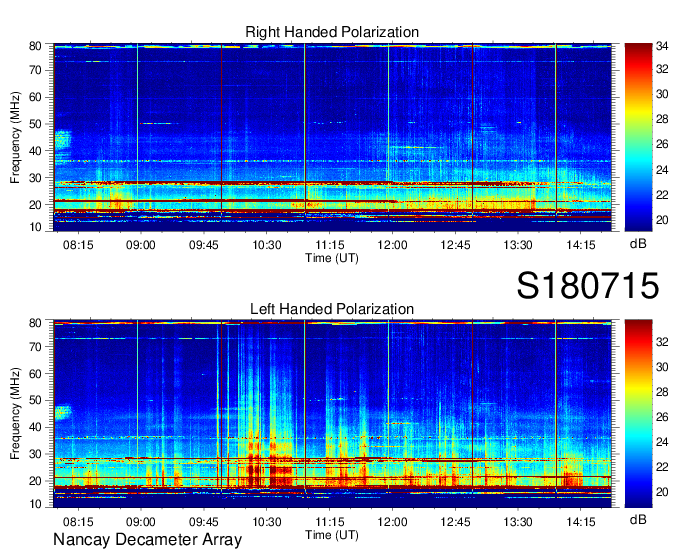The image size is (680, 552).
Task: Click "09:00" tick on left-handed plot time axis
Action: [x=141, y=522]
